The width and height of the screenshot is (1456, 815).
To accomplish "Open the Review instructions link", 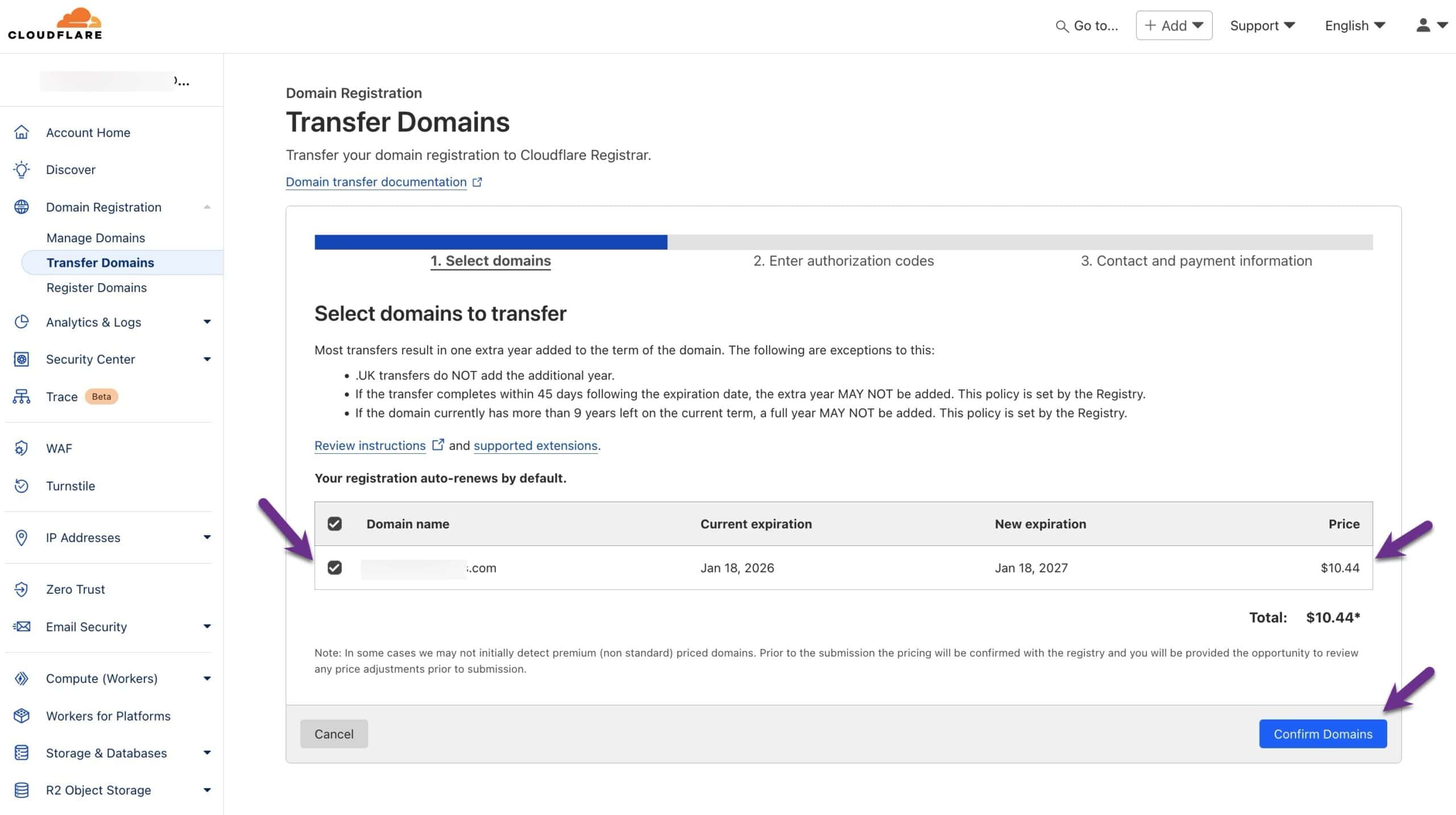I will click(370, 445).
